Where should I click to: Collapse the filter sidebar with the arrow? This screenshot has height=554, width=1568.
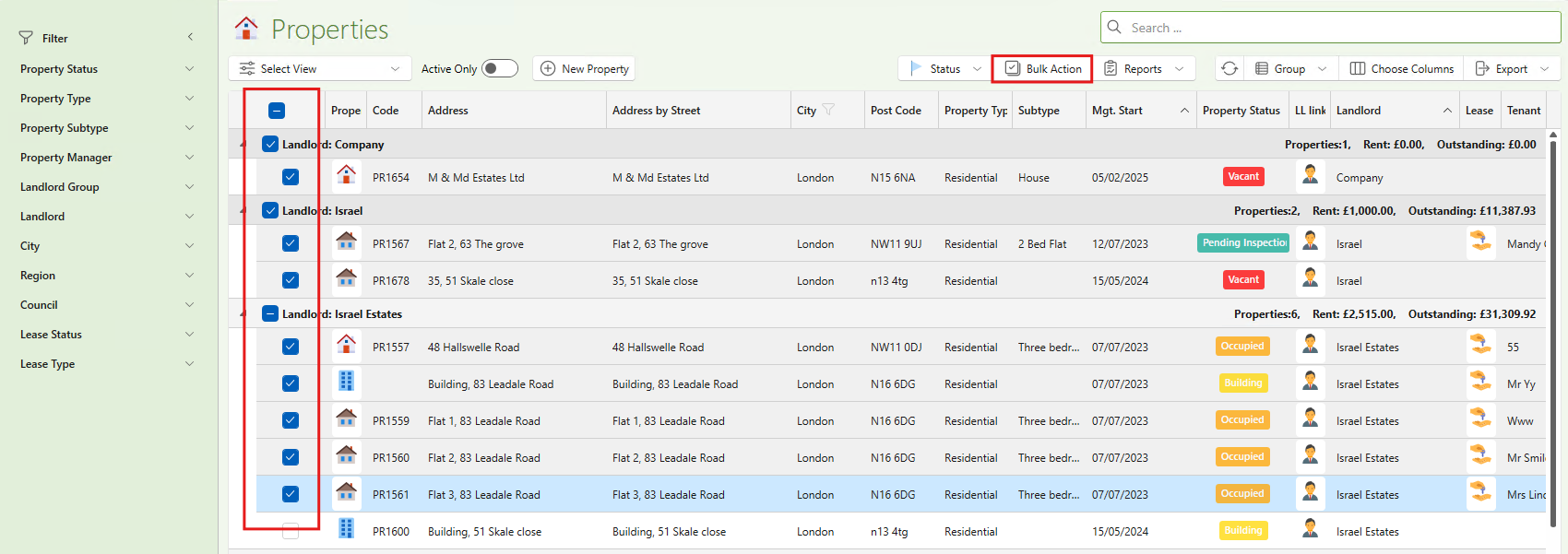click(190, 37)
